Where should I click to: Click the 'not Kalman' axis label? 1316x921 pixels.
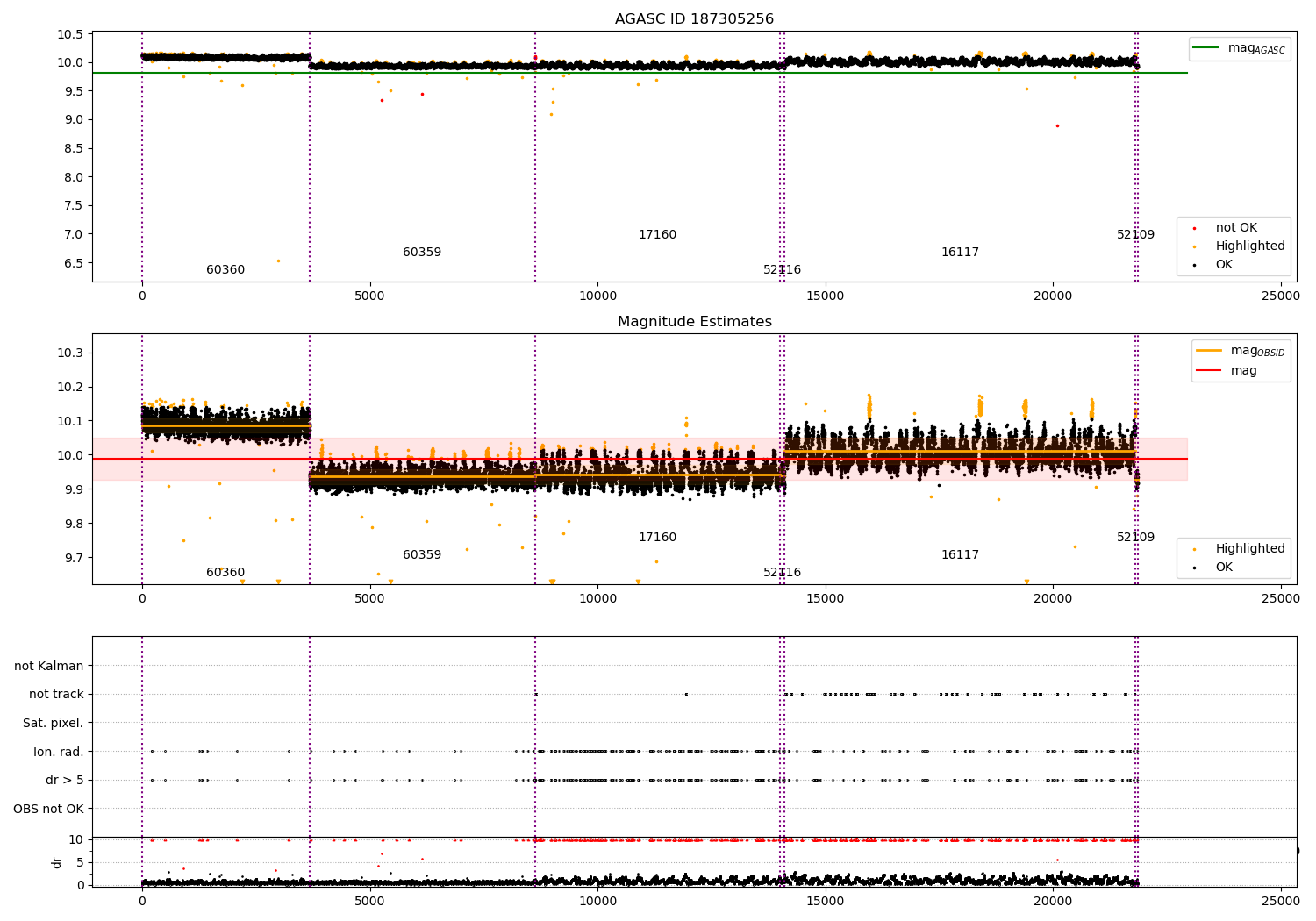click(49, 666)
